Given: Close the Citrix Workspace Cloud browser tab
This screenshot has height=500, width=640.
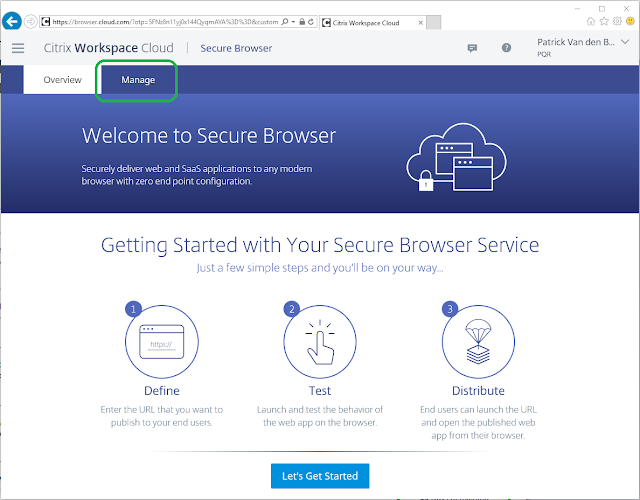Looking at the screenshot, I should click(x=420, y=23).
